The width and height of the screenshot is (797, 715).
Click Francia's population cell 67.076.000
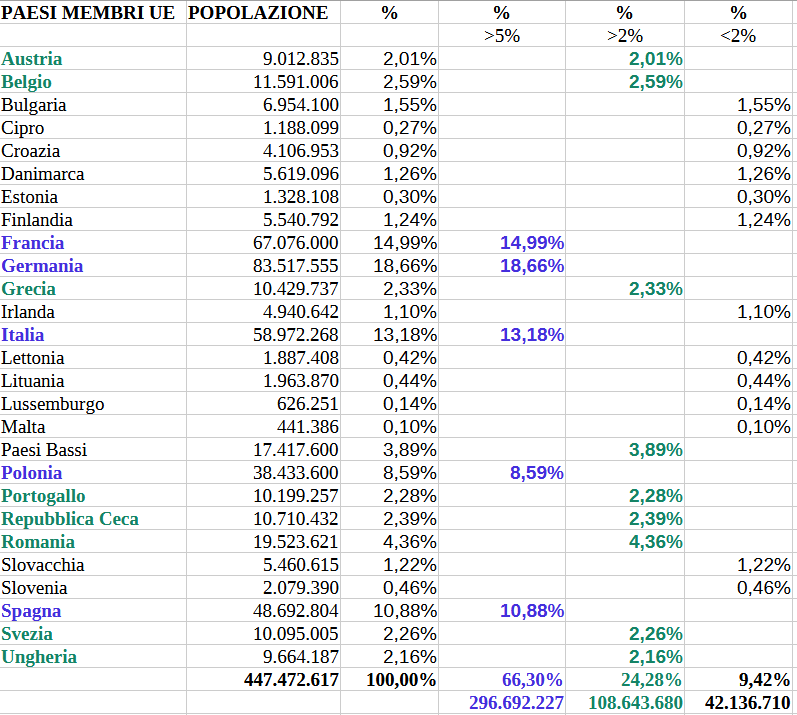(x=296, y=243)
